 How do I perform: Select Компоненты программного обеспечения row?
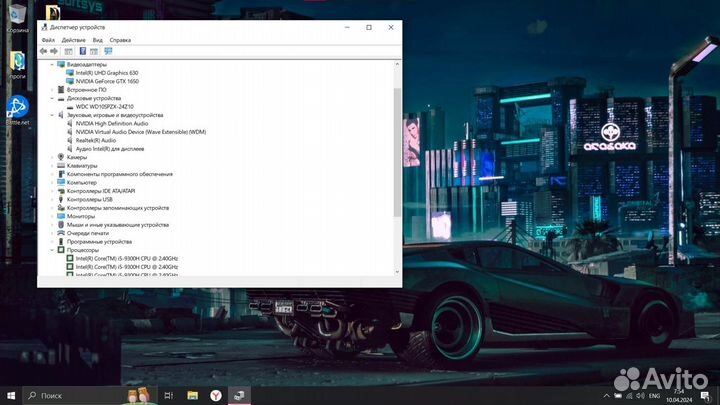pos(119,174)
